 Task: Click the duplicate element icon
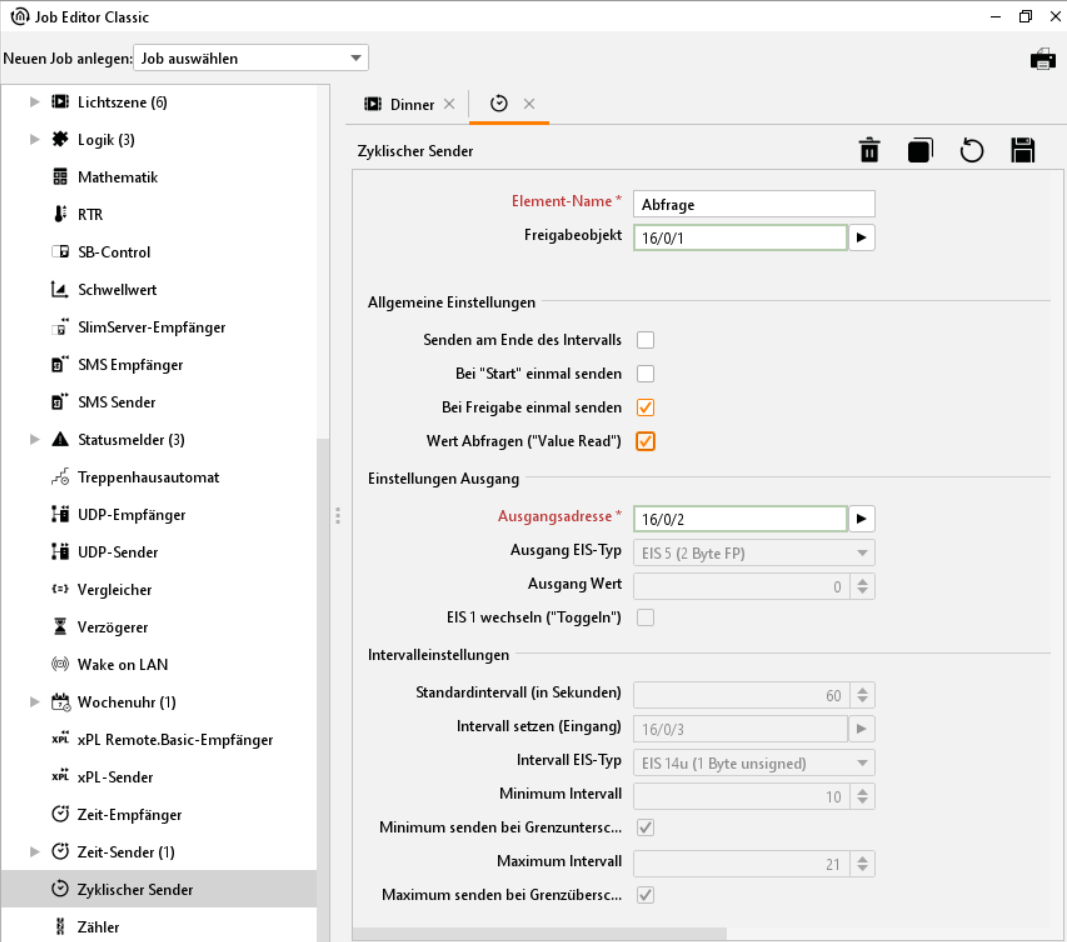pyautogui.click(x=920, y=151)
